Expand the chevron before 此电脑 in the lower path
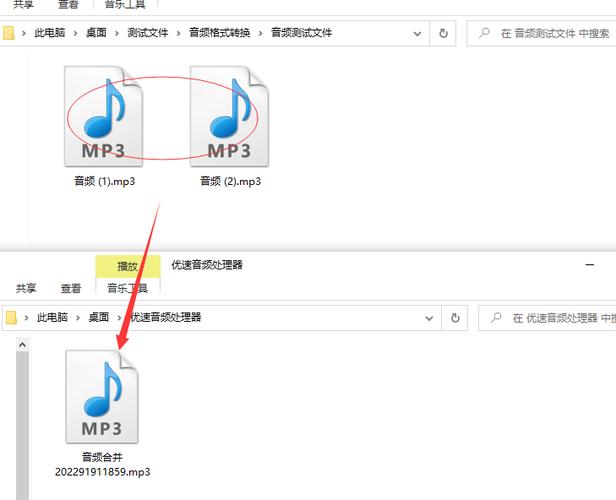 pos(26,318)
